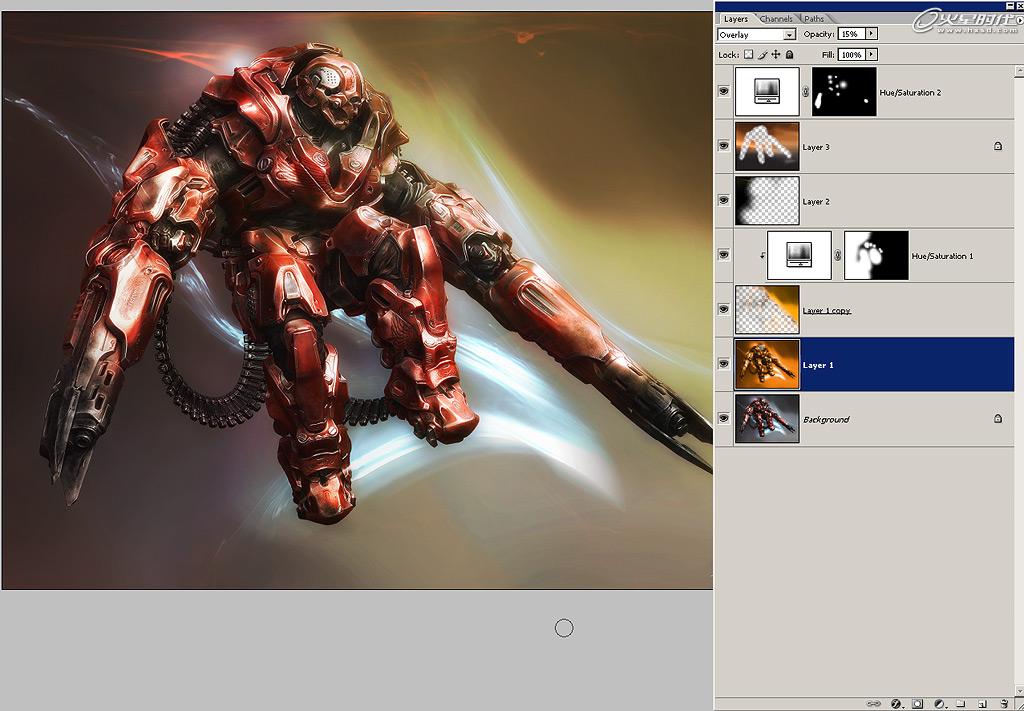
Task: Open the Layers panel options menu arrow
Action: tap(1019, 20)
